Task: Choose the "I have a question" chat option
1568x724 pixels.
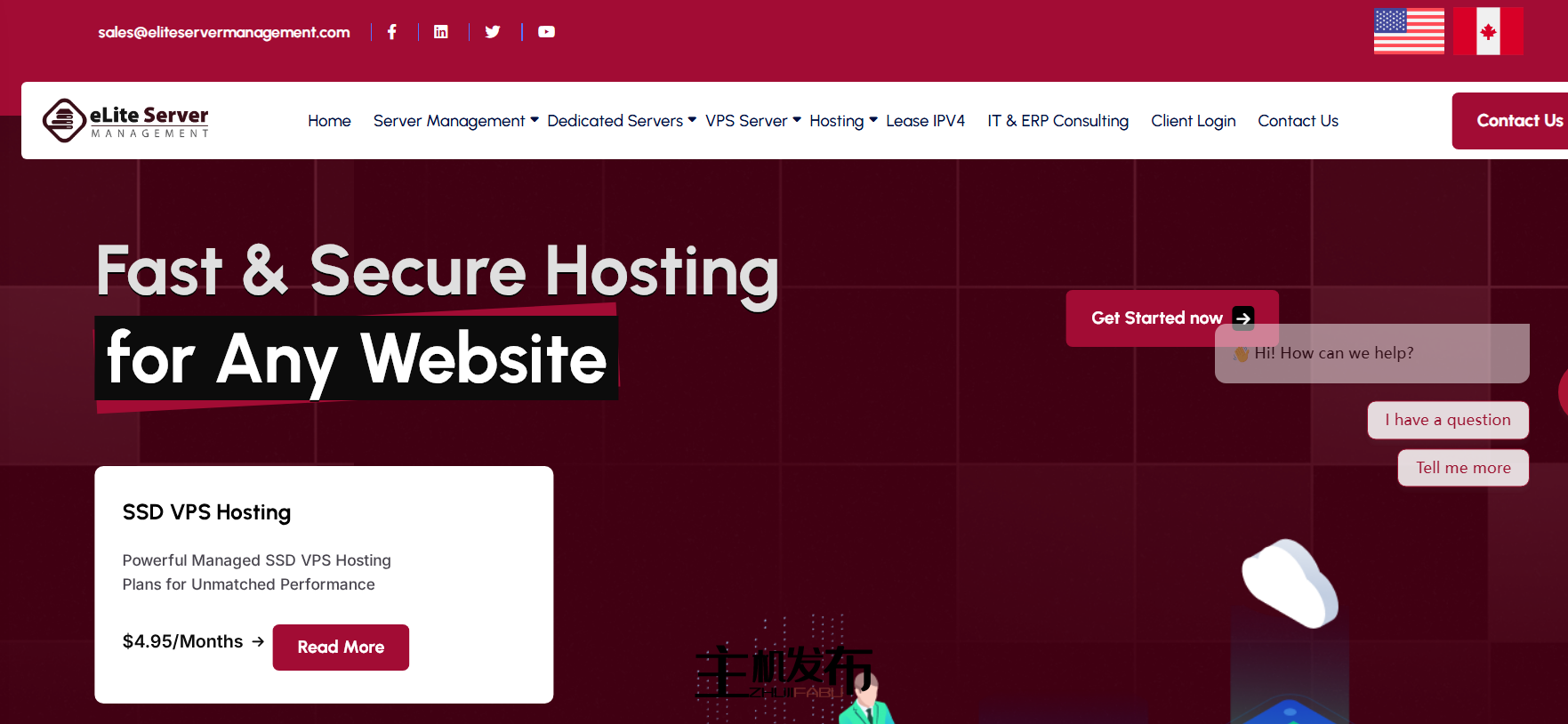Action: 1448,420
